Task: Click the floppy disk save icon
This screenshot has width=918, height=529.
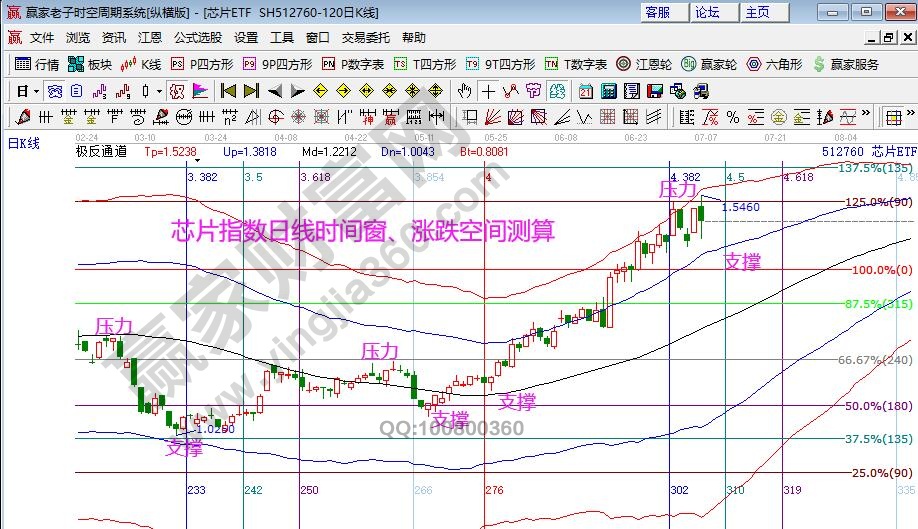Action: [x=655, y=91]
